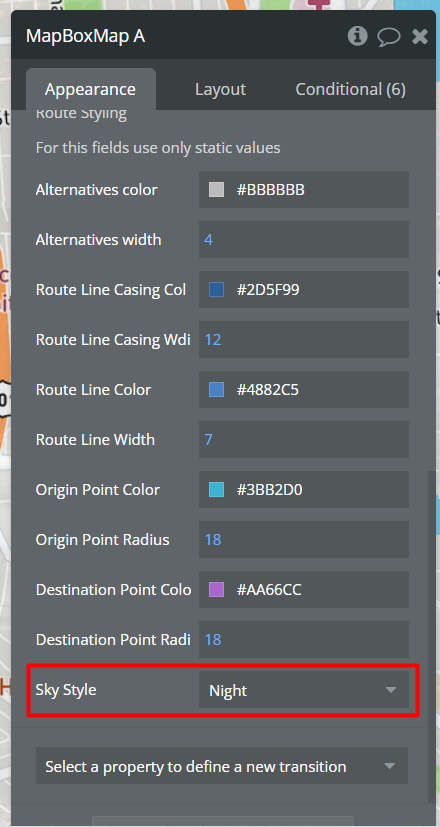This screenshot has width=440, height=827.
Task: Open the Sky Style dropdown
Action: pyautogui.click(x=304, y=690)
